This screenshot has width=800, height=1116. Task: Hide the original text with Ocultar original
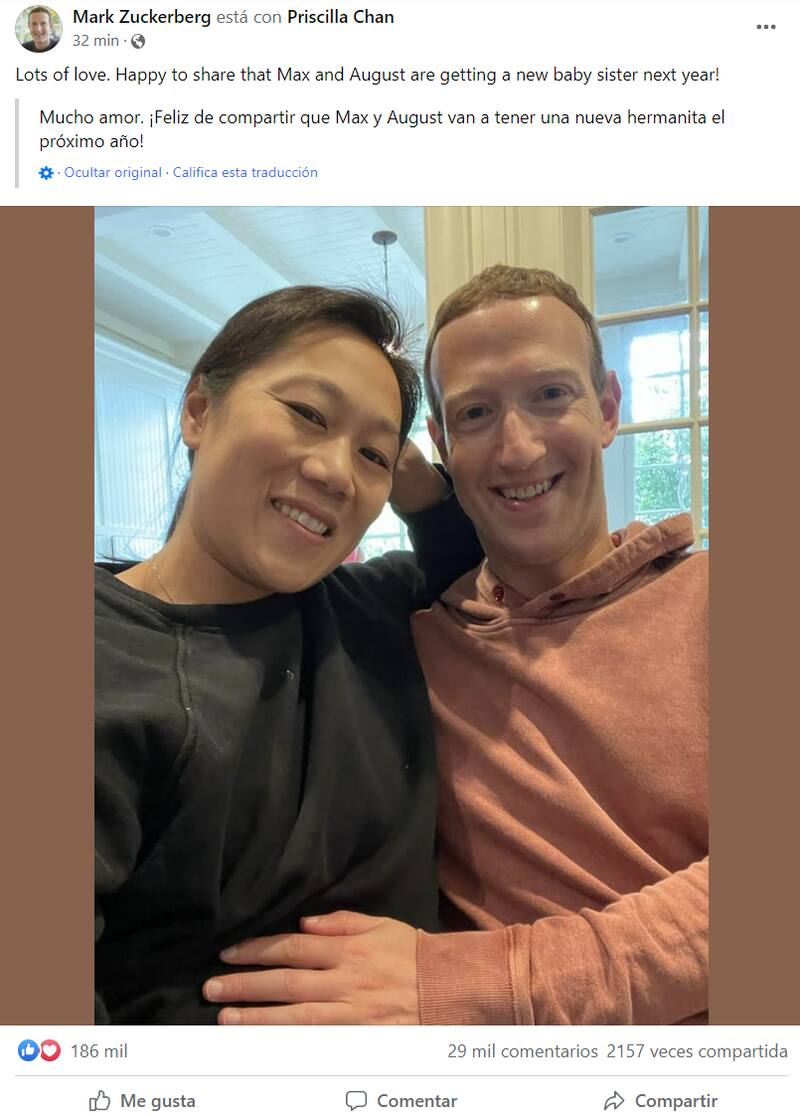coord(113,172)
